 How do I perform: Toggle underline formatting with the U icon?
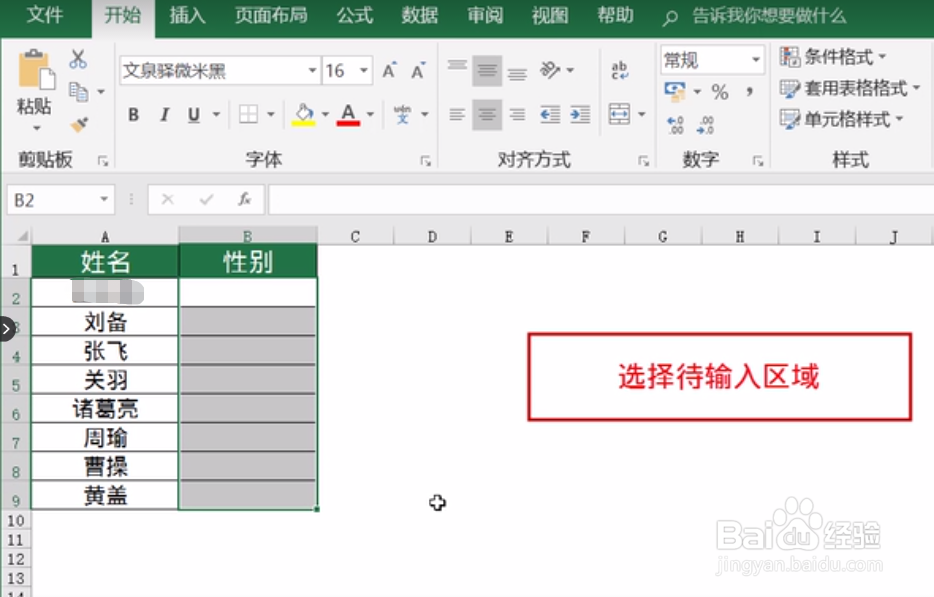(x=191, y=115)
